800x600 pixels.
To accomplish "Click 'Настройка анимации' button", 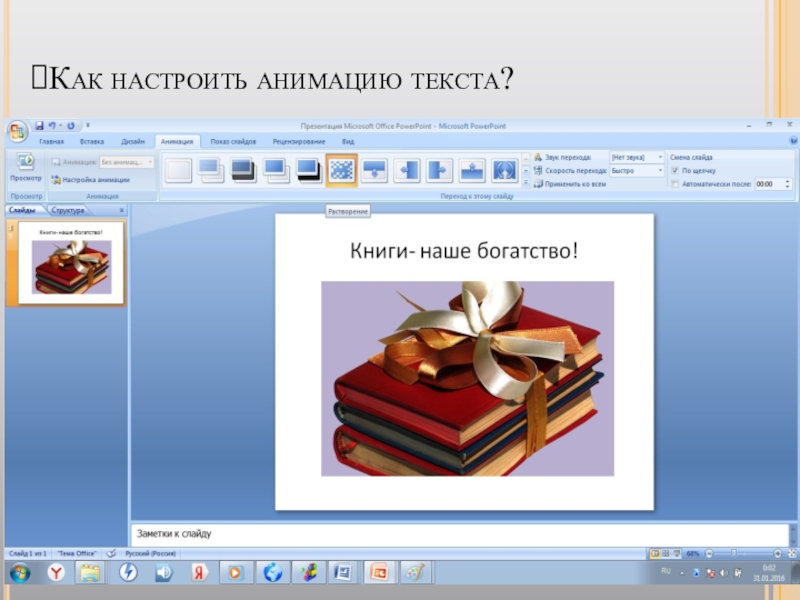I will pyautogui.click(x=91, y=180).
